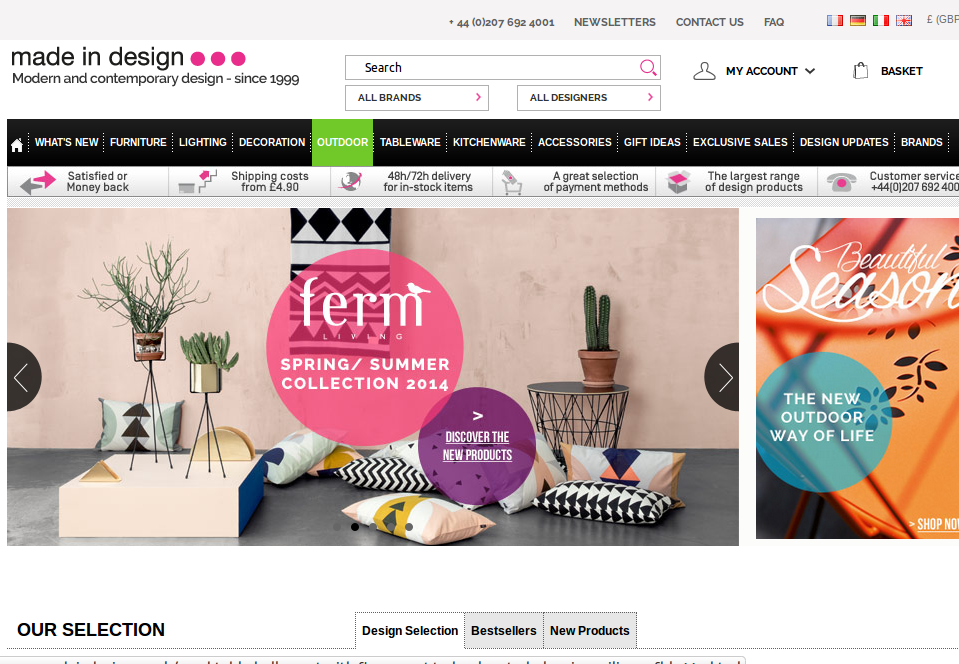Select the UK flag language icon
Image resolution: width=959 pixels, height=664 pixels.
(x=904, y=20)
